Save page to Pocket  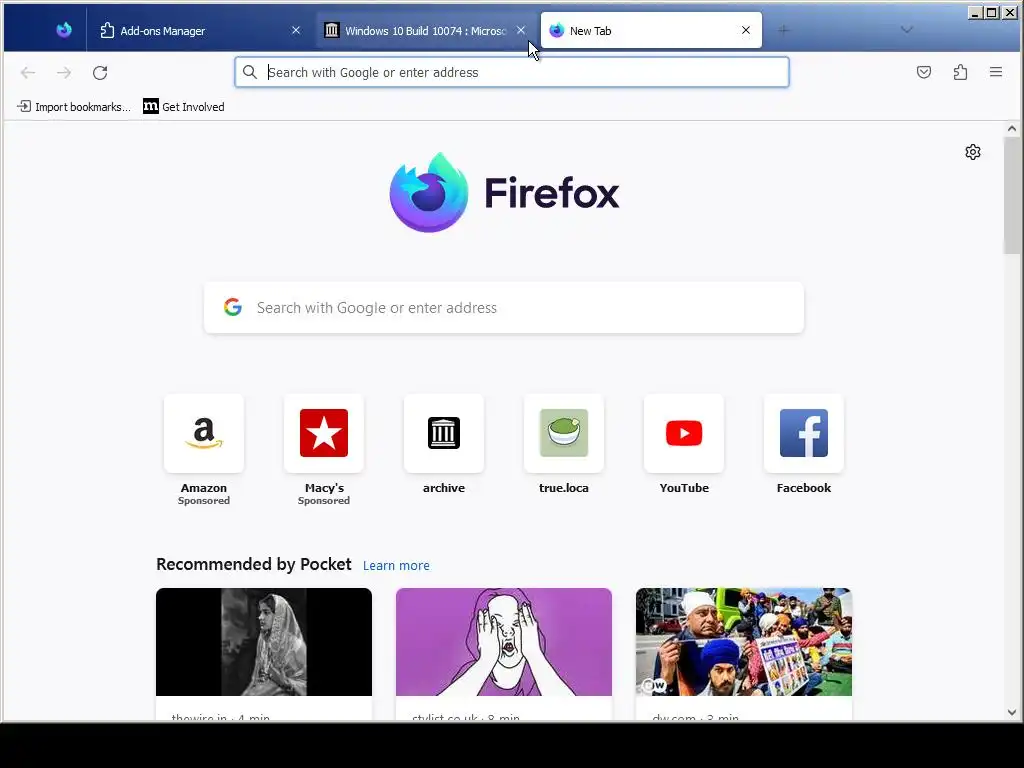[923, 72]
